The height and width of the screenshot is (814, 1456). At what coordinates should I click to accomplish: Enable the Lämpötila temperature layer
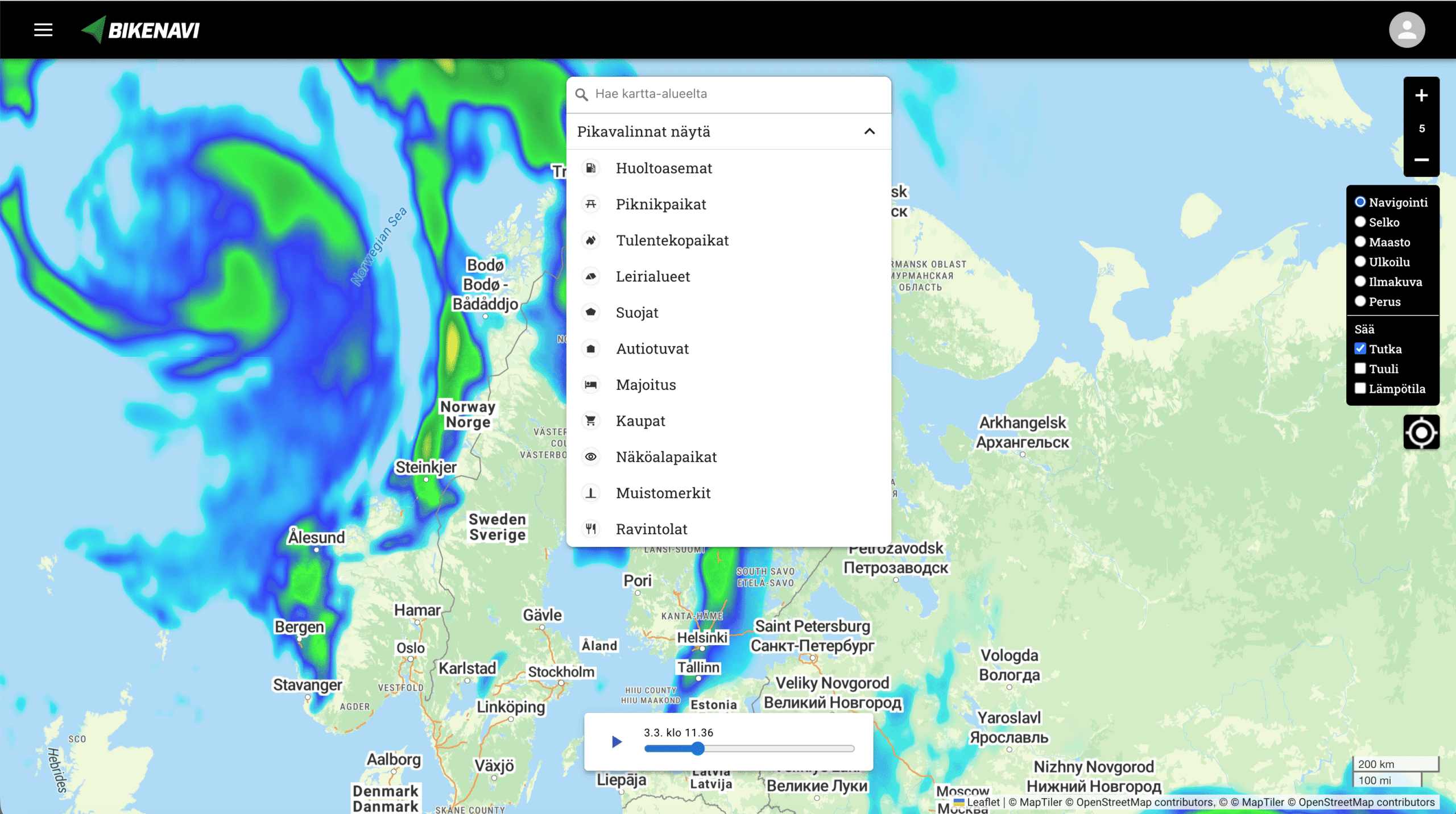[x=1360, y=389]
